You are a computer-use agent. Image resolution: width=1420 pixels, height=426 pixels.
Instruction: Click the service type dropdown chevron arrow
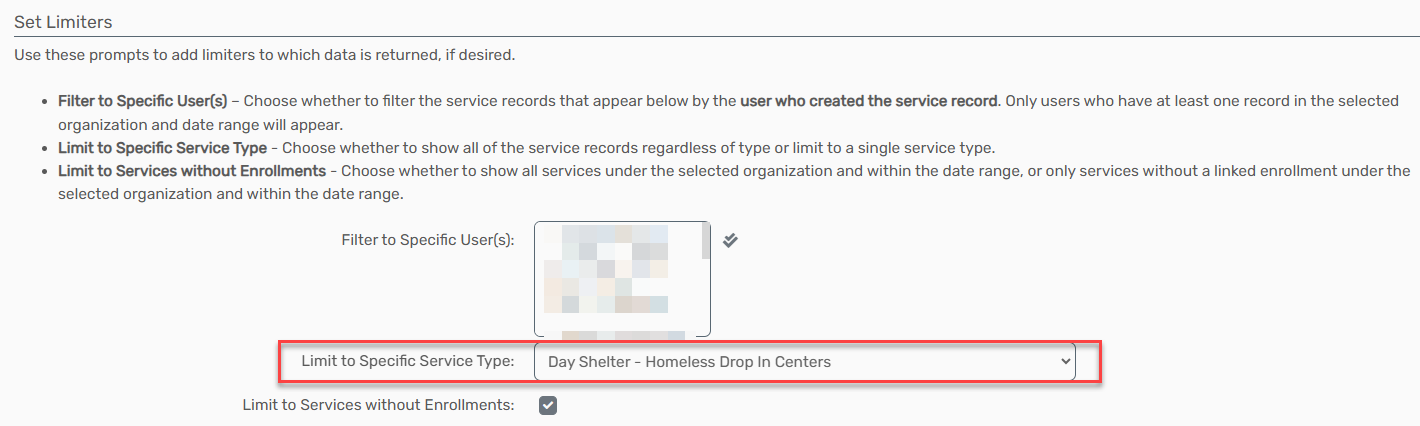[1064, 361]
